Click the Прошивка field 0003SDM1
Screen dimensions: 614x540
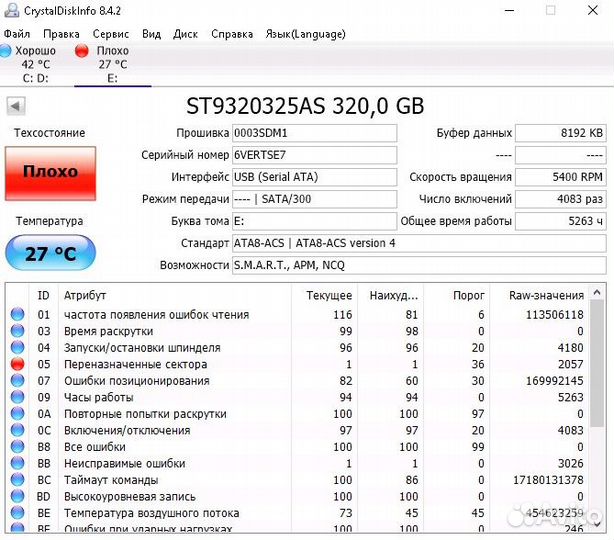[x=314, y=133]
